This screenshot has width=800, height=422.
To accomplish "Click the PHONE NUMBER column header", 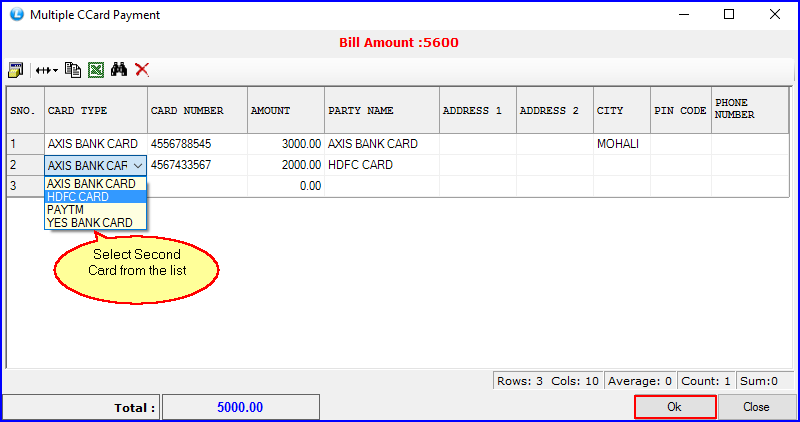I will (x=750, y=110).
